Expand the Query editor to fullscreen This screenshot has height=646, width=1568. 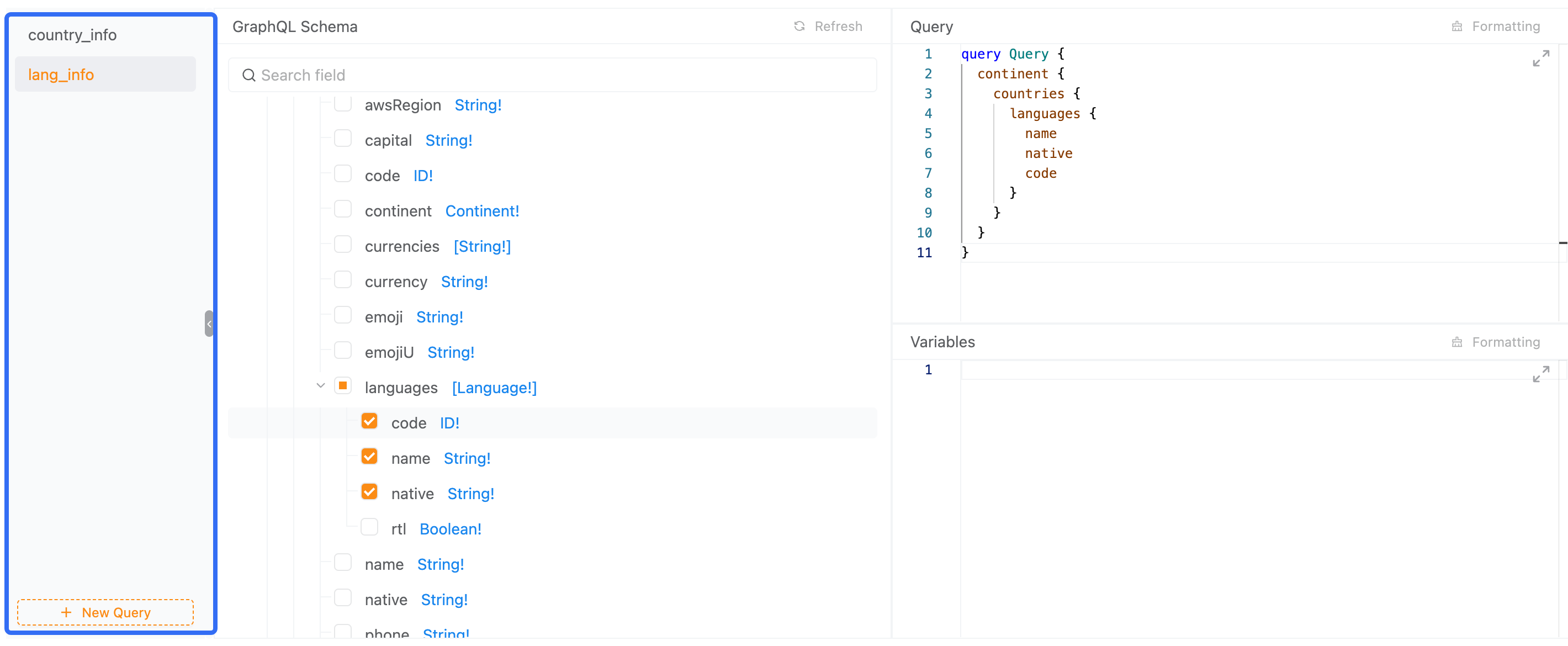(1540, 59)
